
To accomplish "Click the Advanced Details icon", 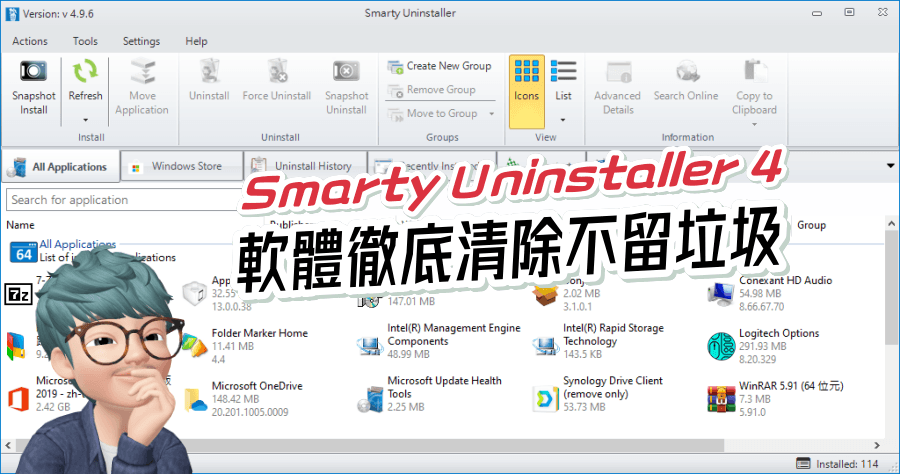I will click(619, 72).
